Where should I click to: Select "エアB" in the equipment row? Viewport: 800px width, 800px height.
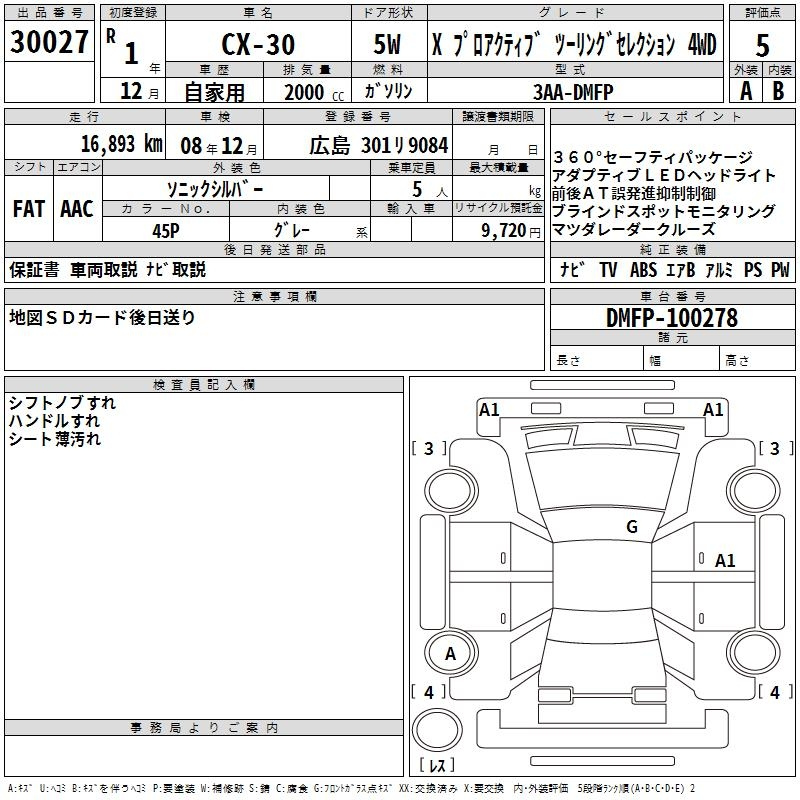coord(681,270)
